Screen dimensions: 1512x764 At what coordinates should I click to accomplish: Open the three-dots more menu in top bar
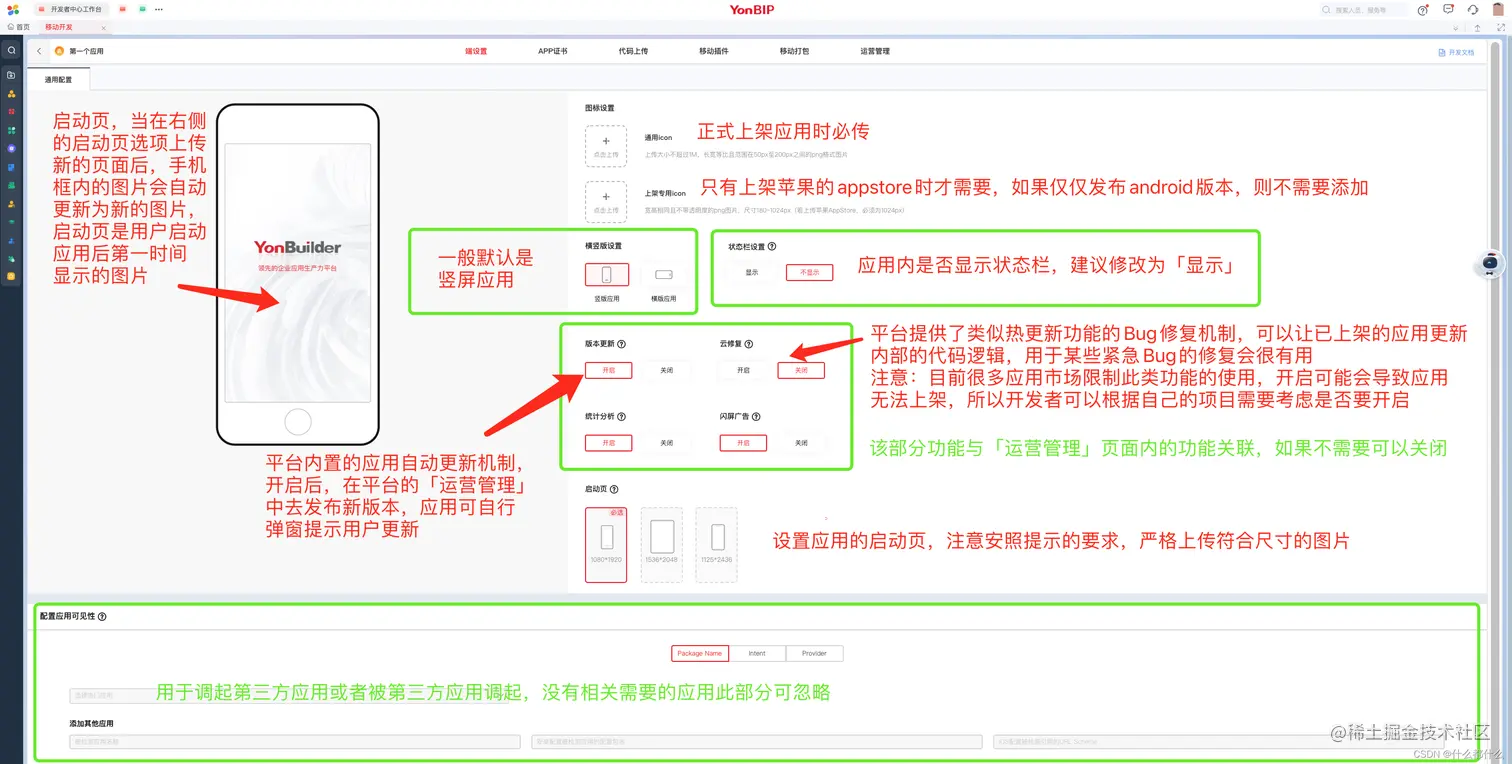tap(159, 9)
